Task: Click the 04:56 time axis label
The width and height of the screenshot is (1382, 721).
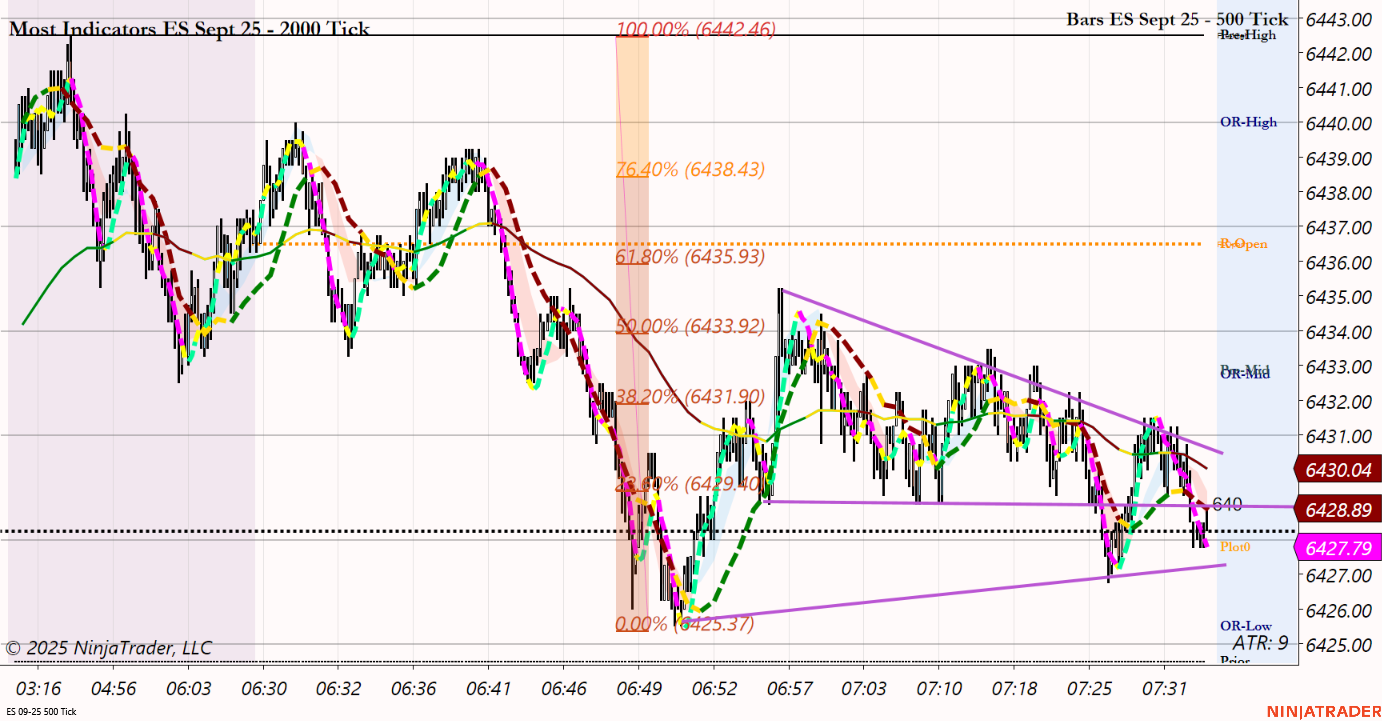Action: pos(113,689)
